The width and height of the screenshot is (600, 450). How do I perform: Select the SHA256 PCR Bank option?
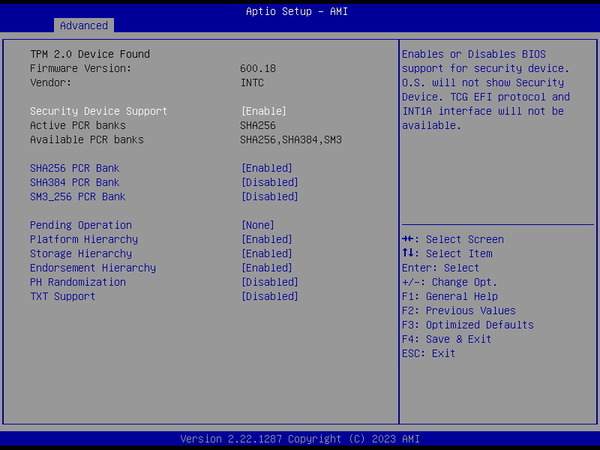(75, 168)
